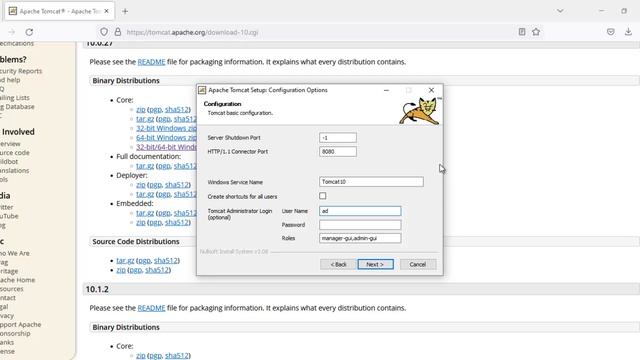The height and width of the screenshot is (360, 640).
Task: Open the Pocket save icon
Action: [611, 32]
